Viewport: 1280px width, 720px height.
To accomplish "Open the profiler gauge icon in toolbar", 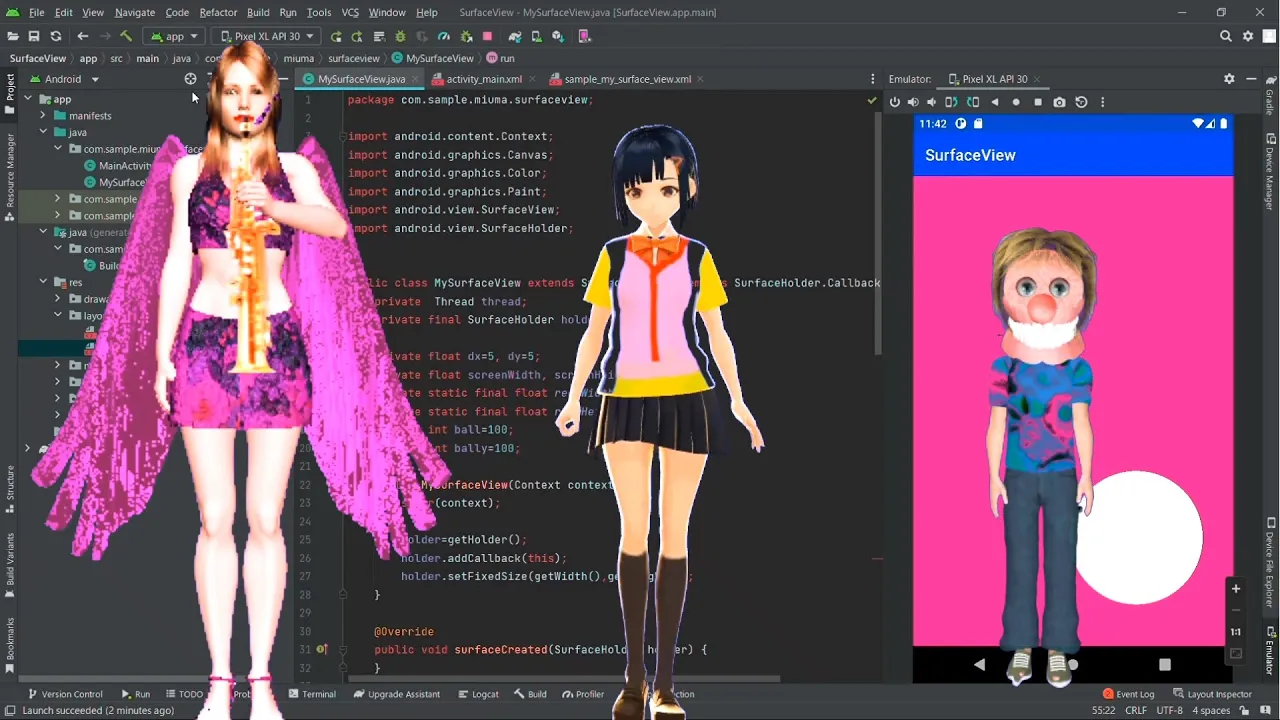I will point(444,36).
